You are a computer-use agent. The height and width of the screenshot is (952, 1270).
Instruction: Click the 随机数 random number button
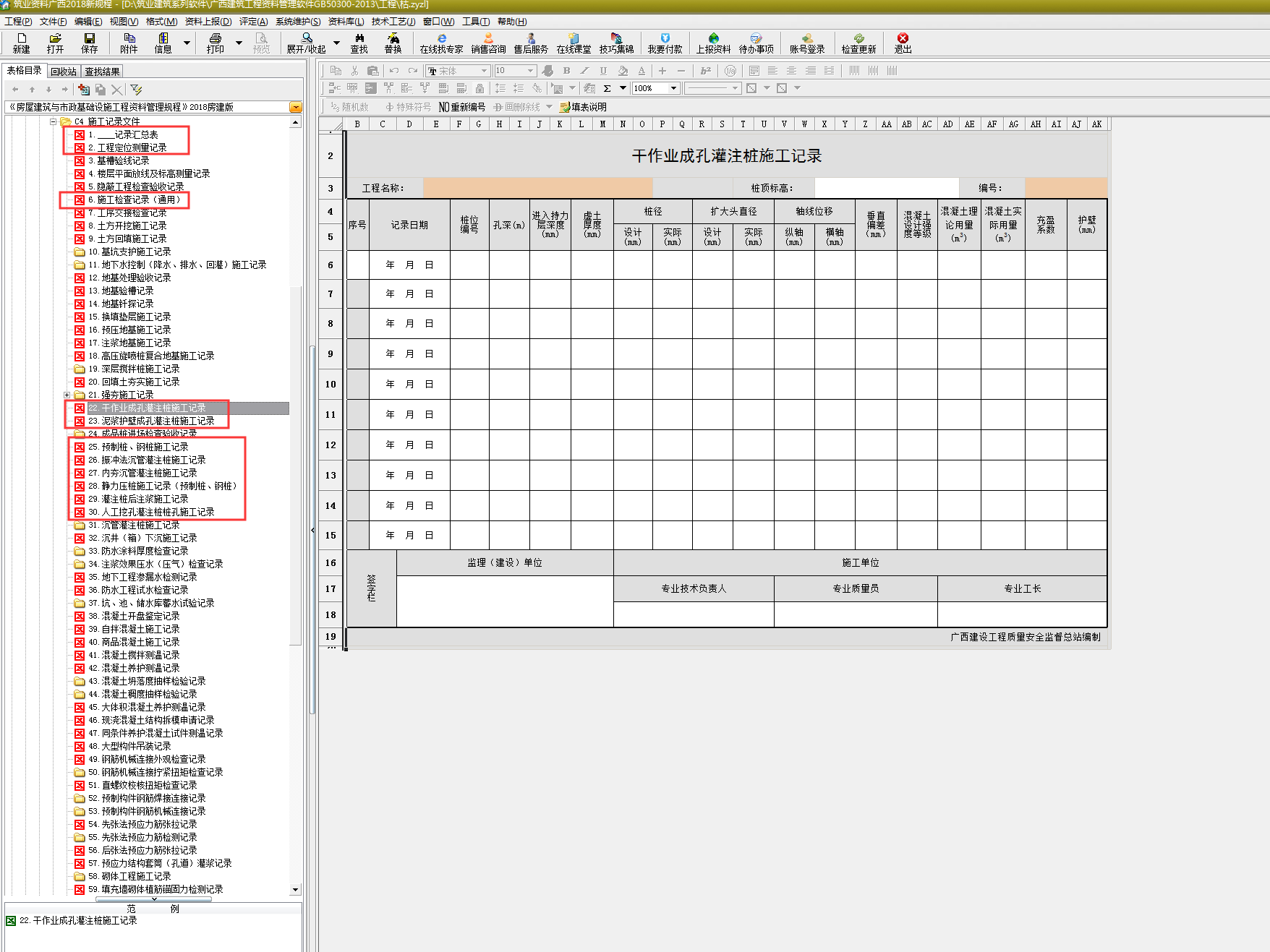pyautogui.click(x=349, y=107)
